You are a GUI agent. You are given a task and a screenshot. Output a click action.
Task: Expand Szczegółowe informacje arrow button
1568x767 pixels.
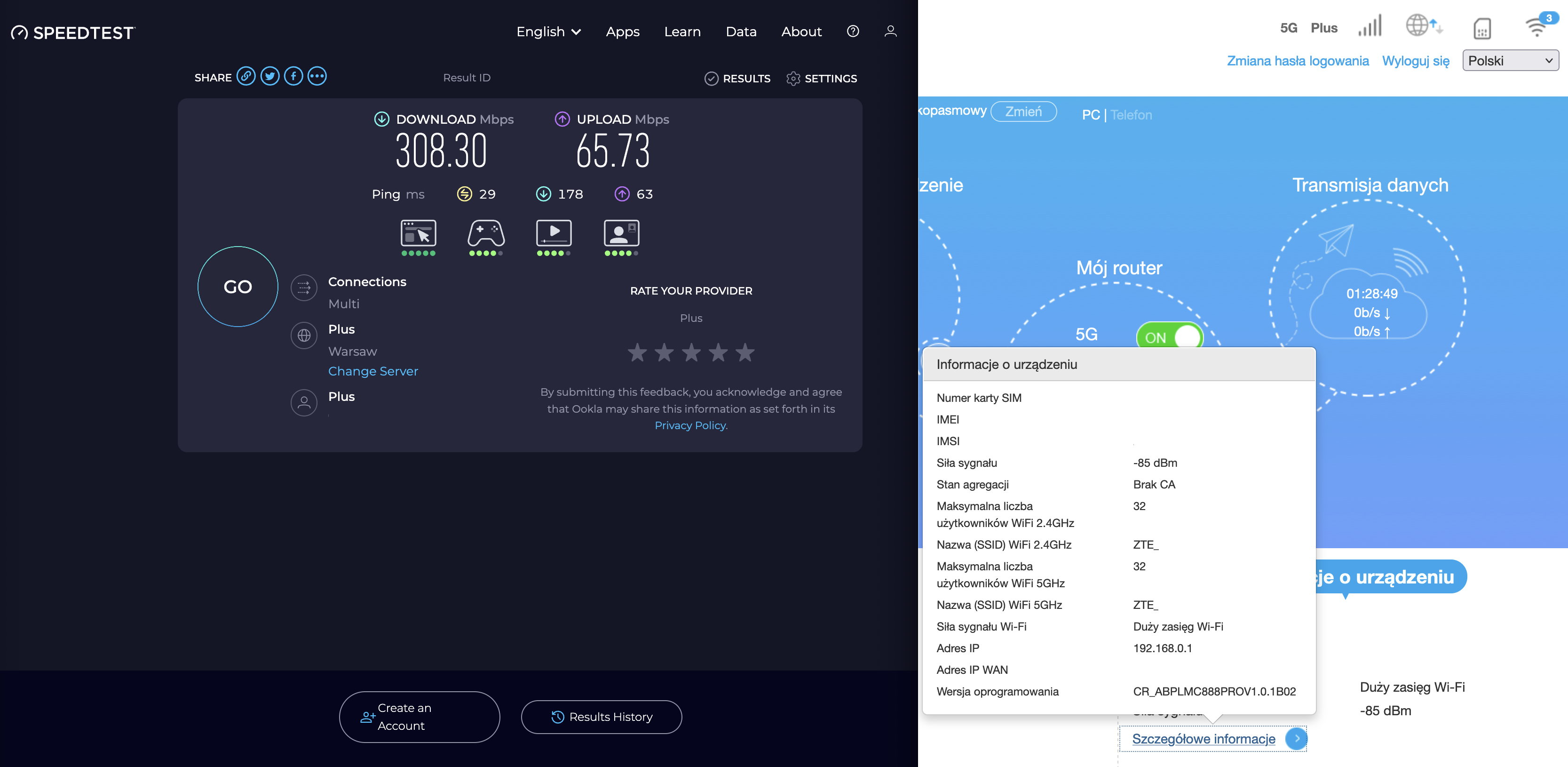tap(1296, 738)
